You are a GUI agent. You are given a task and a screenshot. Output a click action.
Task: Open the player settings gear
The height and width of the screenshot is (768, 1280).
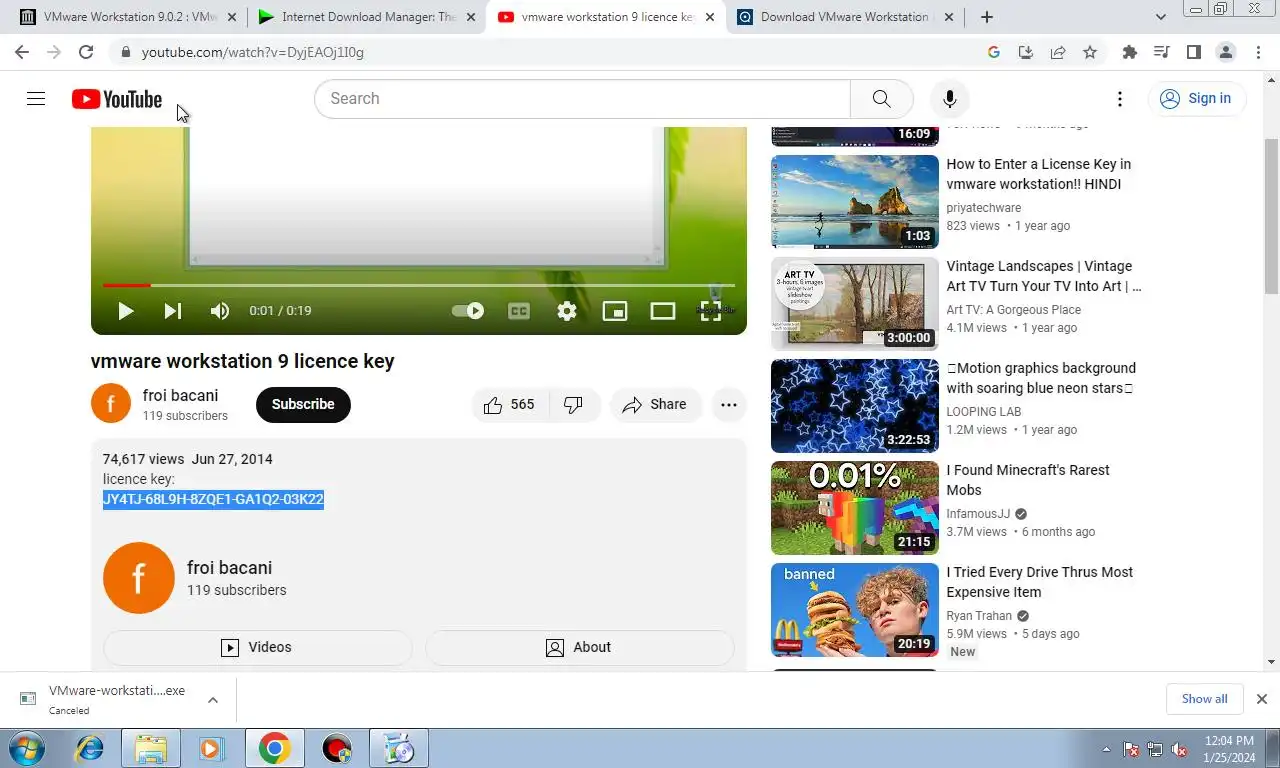click(567, 311)
